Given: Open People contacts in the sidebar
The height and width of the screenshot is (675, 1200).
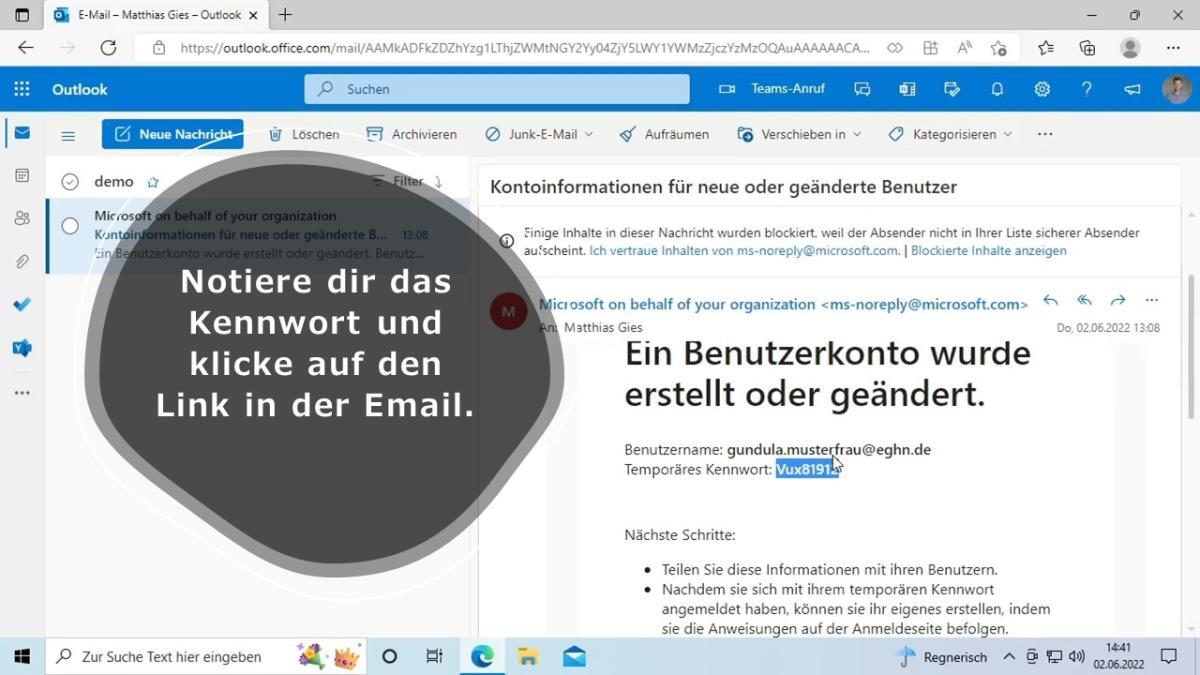Looking at the screenshot, I should tap(22, 218).
